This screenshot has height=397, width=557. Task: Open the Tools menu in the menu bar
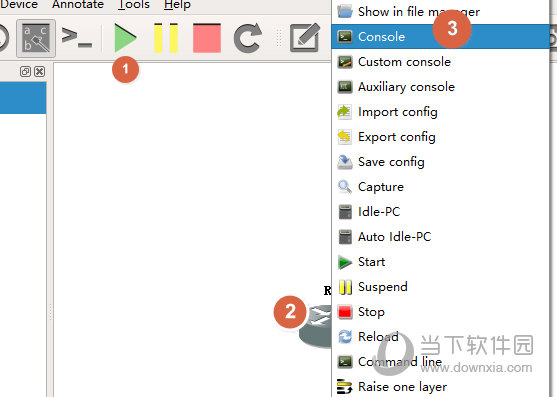[134, 5]
